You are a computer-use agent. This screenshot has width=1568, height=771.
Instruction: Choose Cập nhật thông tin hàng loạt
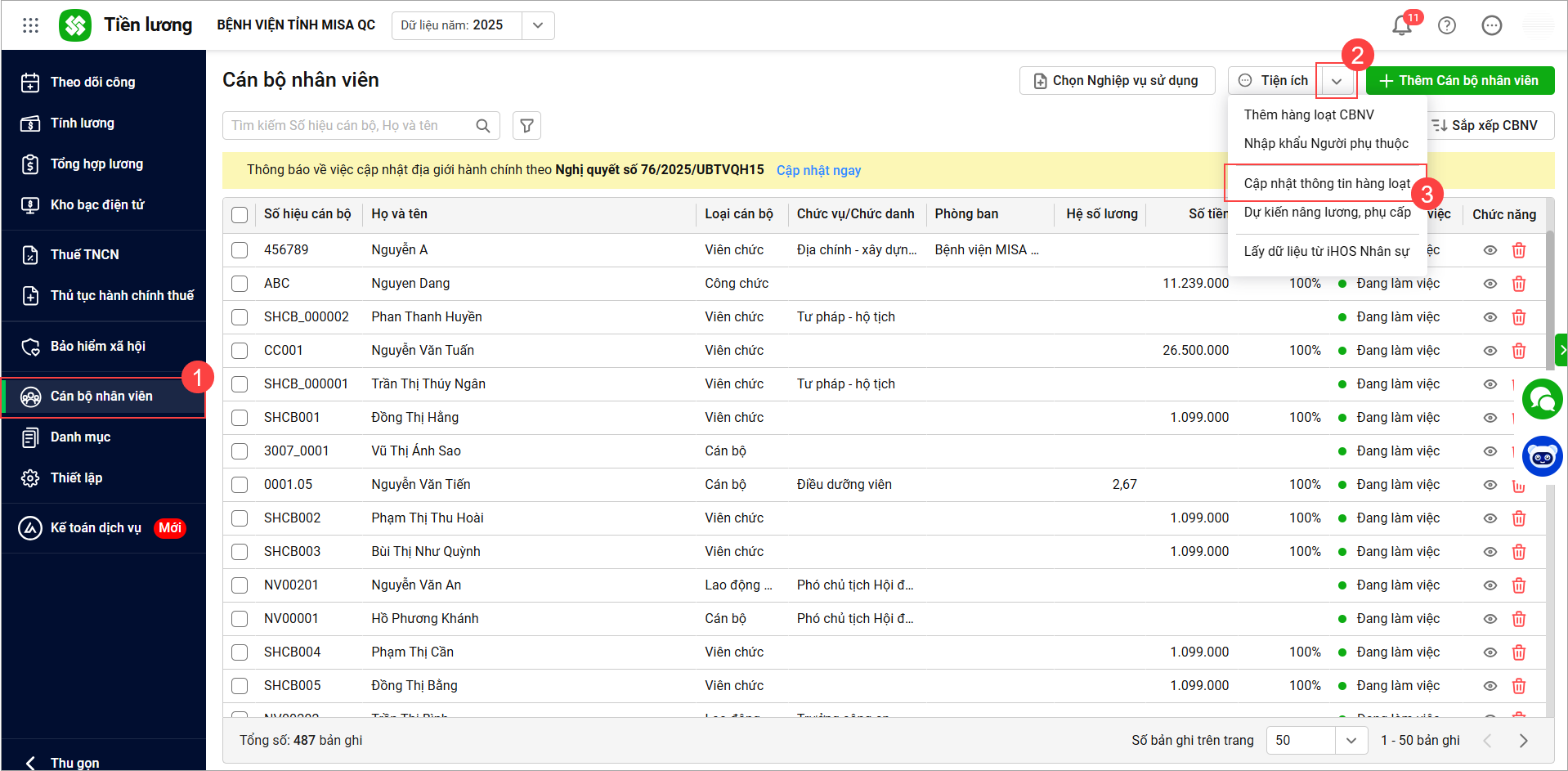(x=1326, y=183)
